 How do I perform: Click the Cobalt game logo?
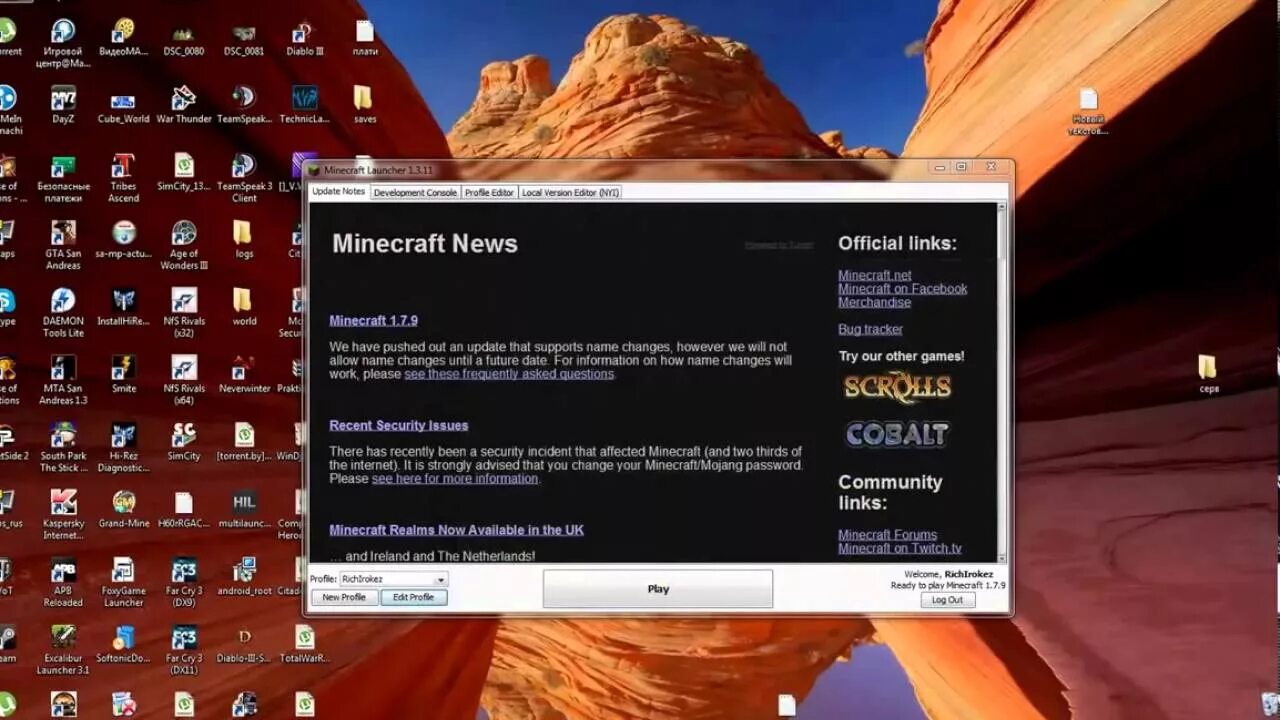click(x=897, y=434)
